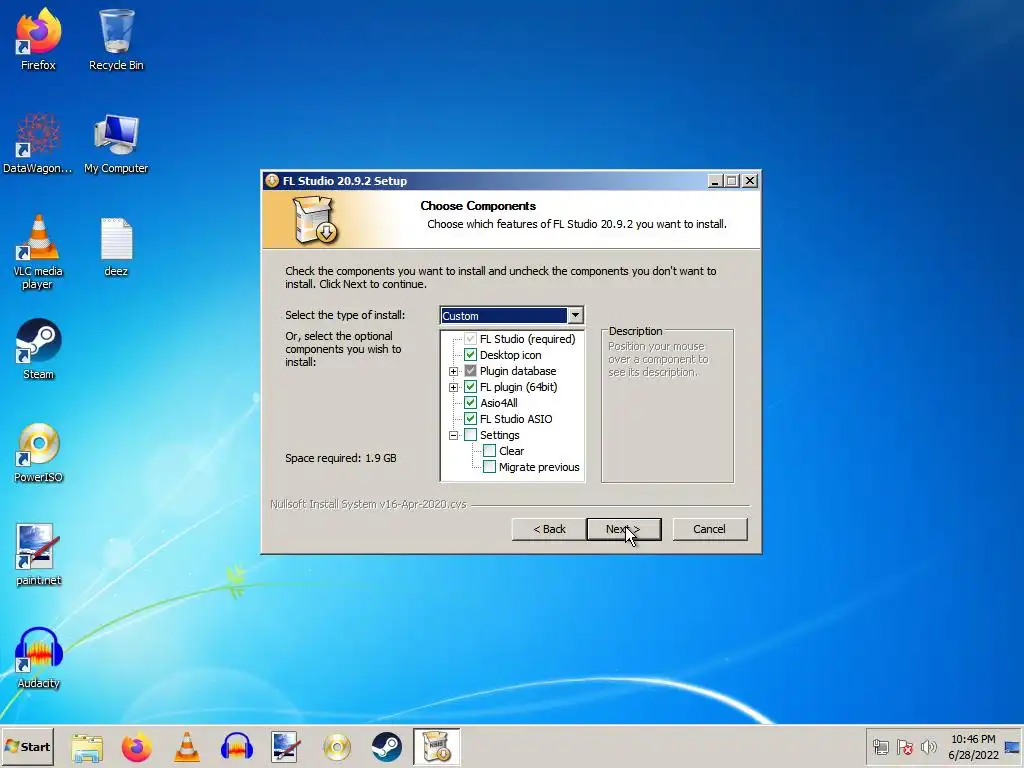Select the Audacity desktop shortcut
Screen dimensions: 1024x768
point(38,658)
